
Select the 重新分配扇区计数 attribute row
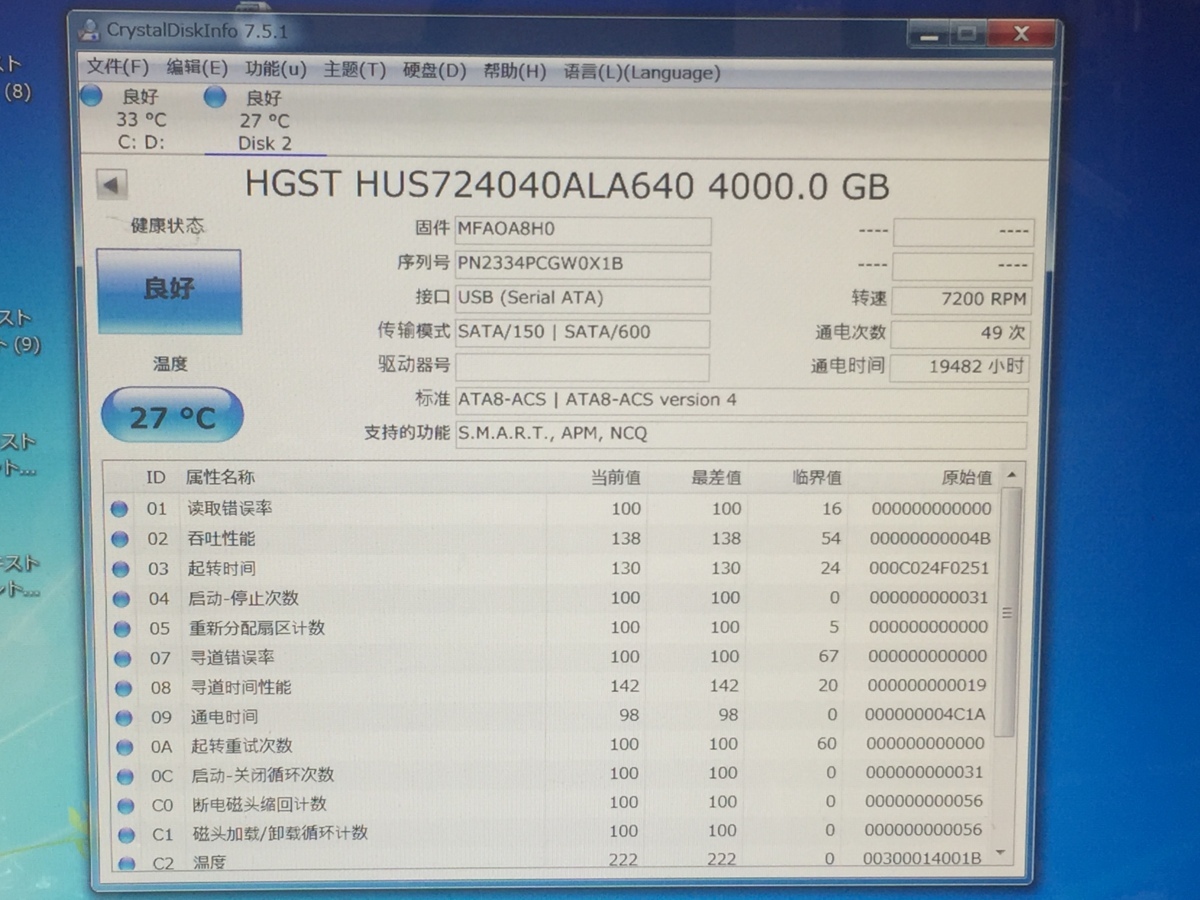(x=553, y=628)
